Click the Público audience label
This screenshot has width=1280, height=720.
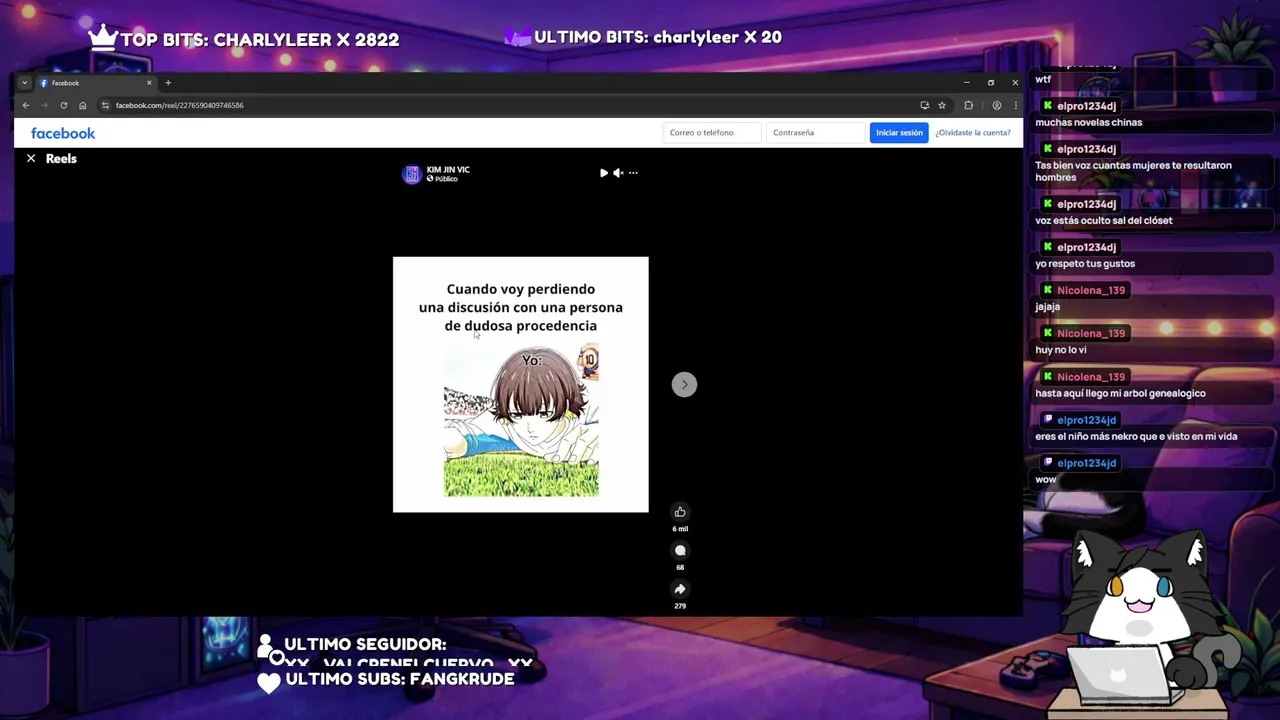pos(446,179)
